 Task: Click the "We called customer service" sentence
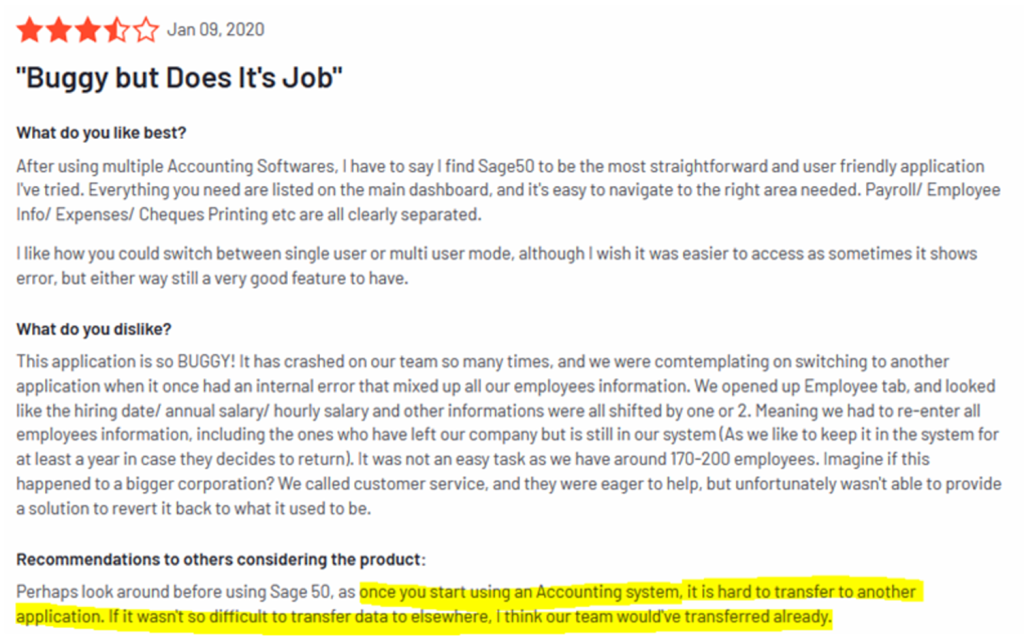coord(382,484)
